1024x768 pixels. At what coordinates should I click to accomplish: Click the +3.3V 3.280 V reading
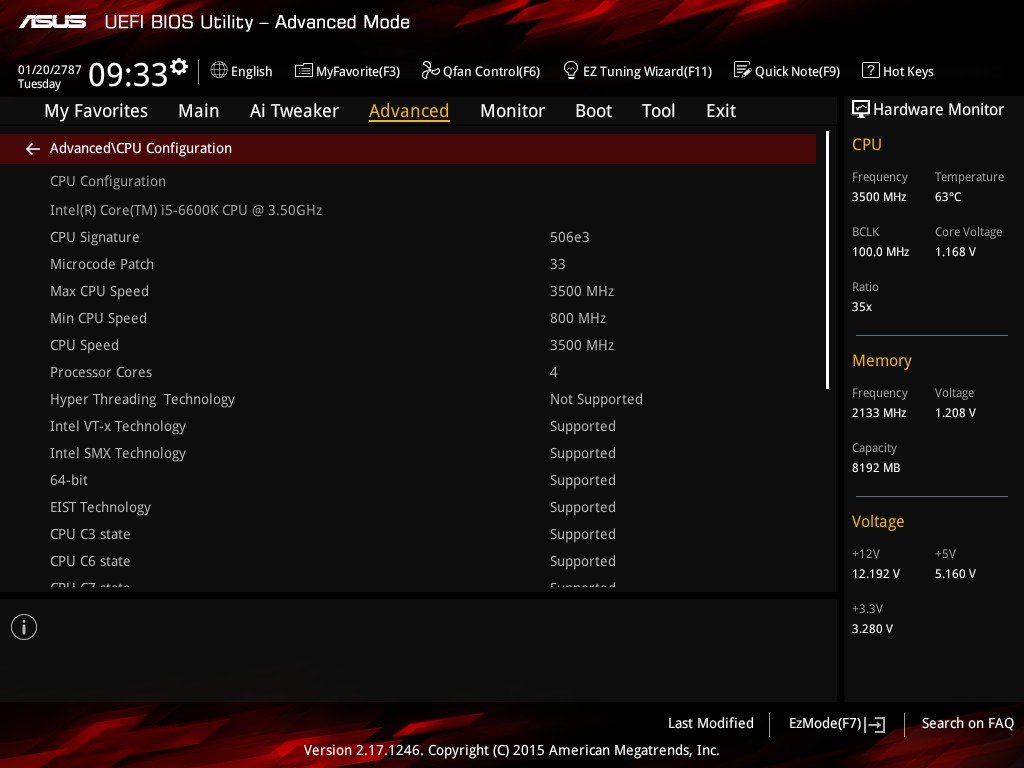[x=872, y=629]
